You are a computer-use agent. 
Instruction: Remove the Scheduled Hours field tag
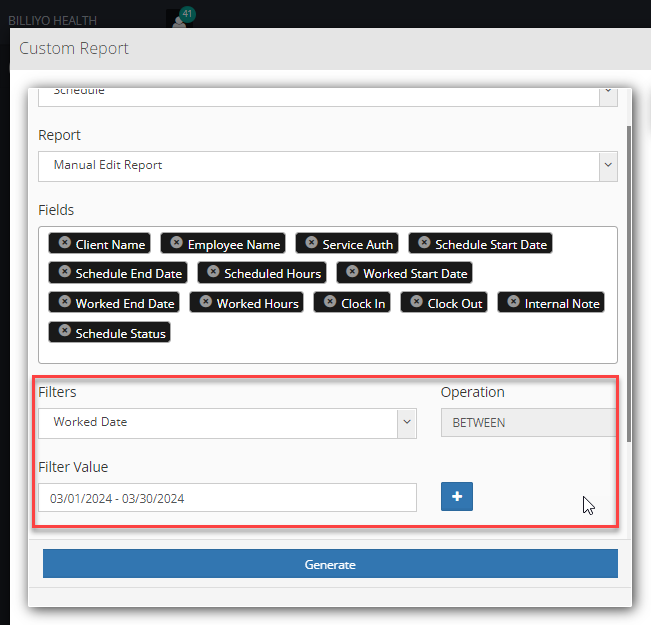point(213,272)
